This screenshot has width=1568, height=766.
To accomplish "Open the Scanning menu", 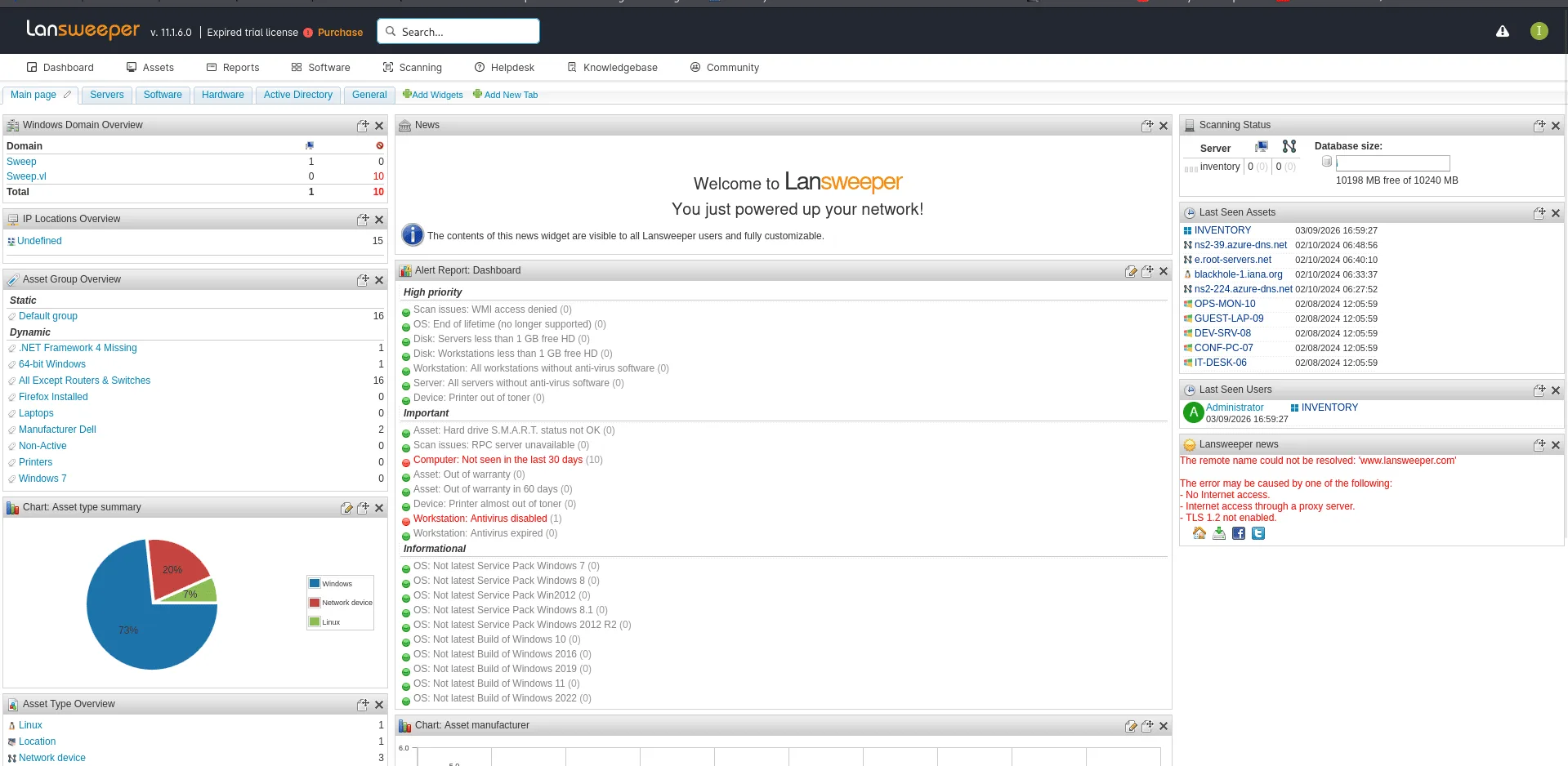I will (413, 68).
